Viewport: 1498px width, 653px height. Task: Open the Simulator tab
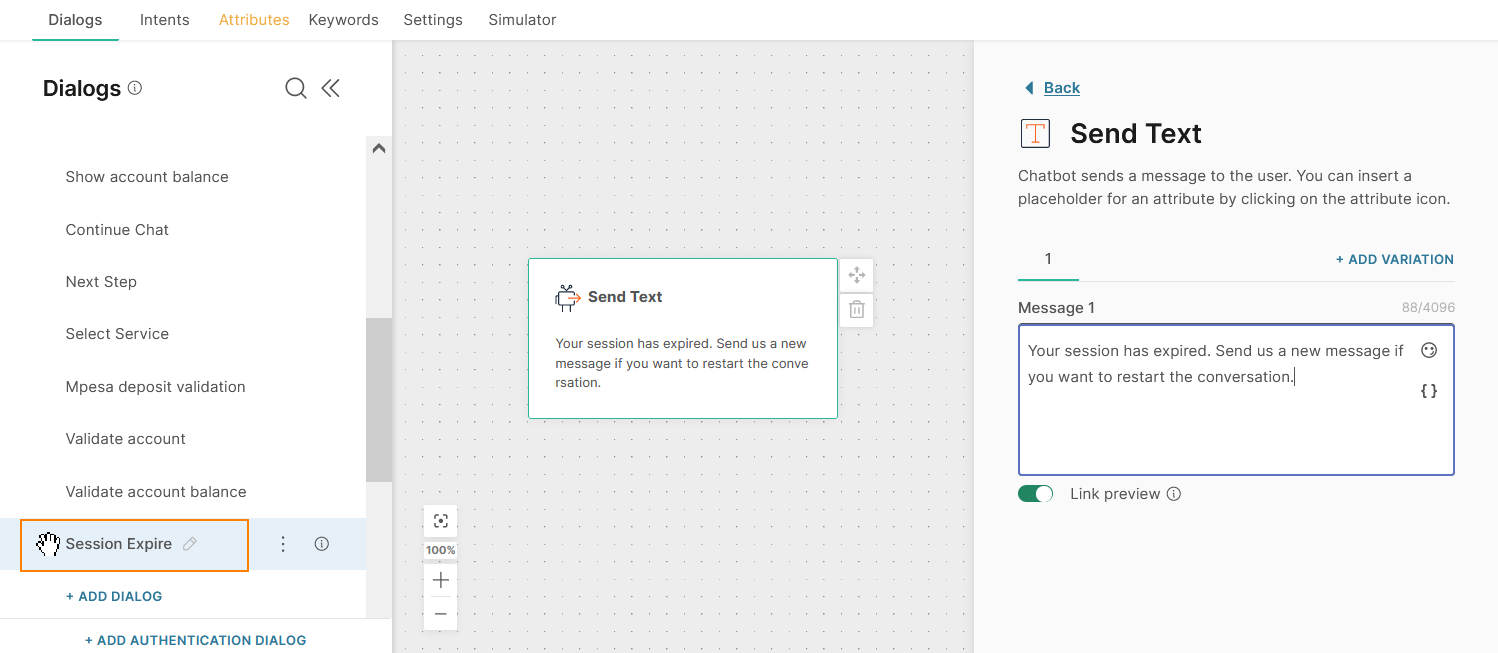click(522, 20)
